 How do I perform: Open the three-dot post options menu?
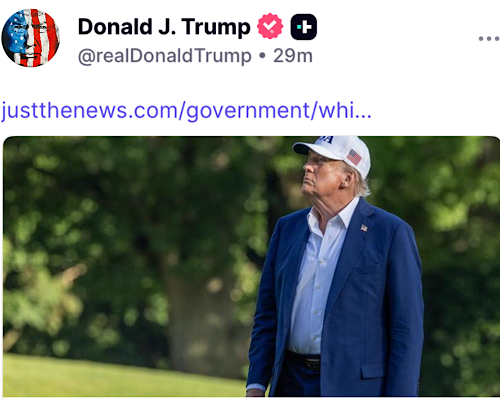tap(489, 39)
